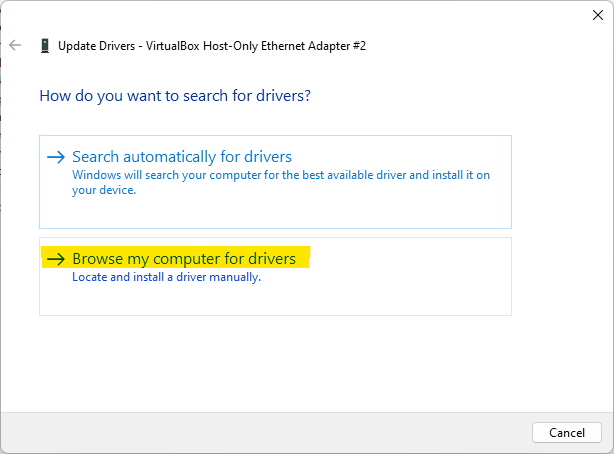The width and height of the screenshot is (614, 454).
Task: Click the 'Windows will search your computer' description
Action: click(x=281, y=182)
